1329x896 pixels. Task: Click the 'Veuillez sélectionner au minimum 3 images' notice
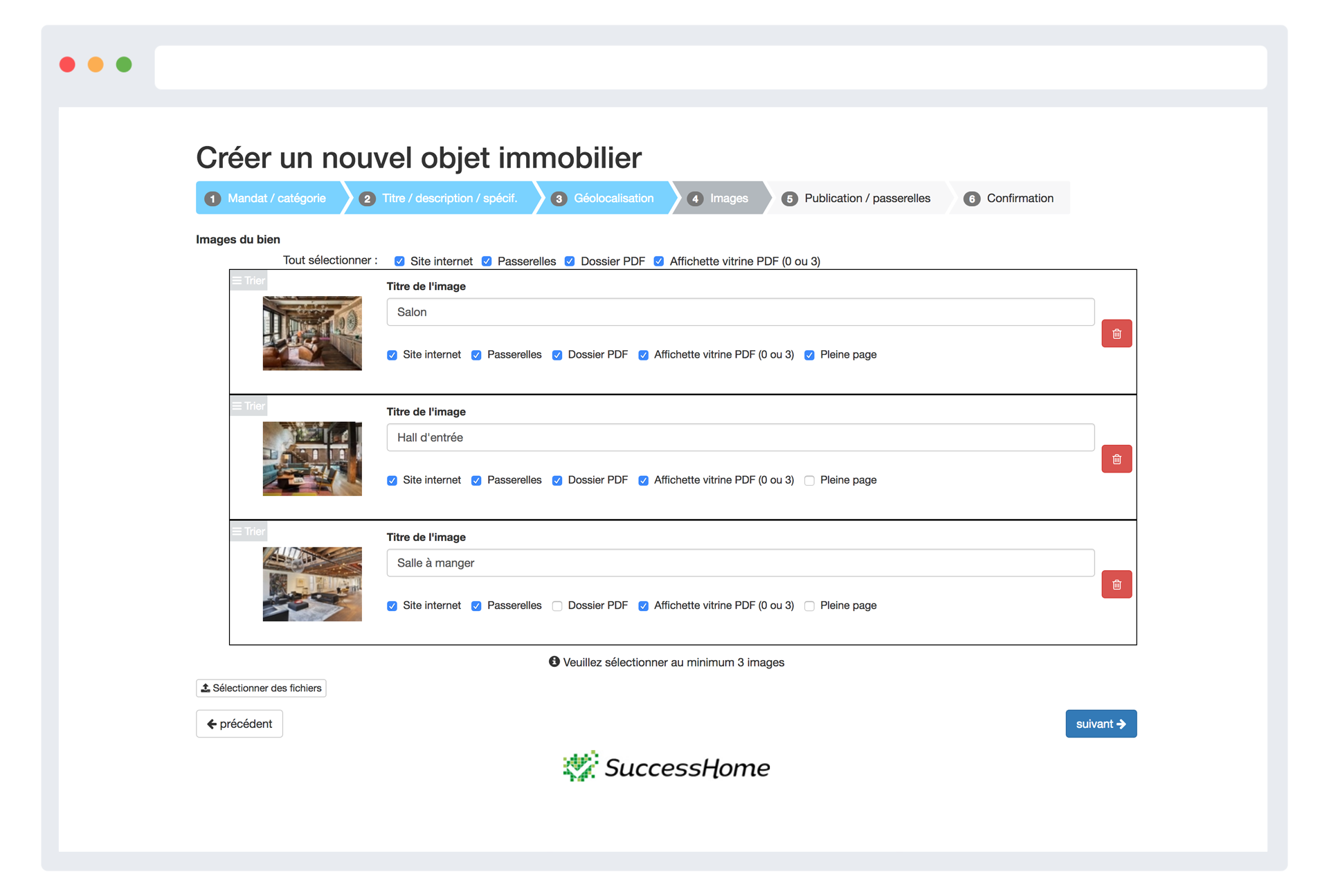pyautogui.click(x=667, y=662)
